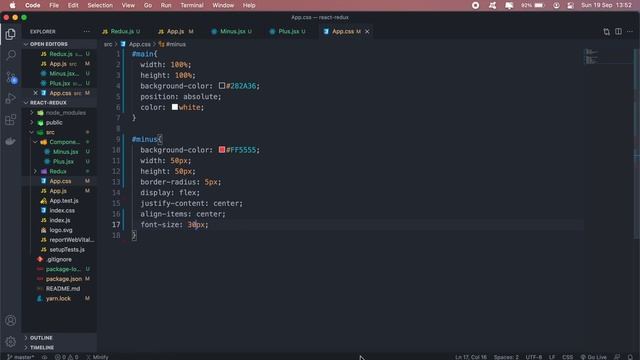Image resolution: width=640 pixels, height=360 pixels.
Task: Open .gitignore in the file tree
Action: [x=59, y=260]
